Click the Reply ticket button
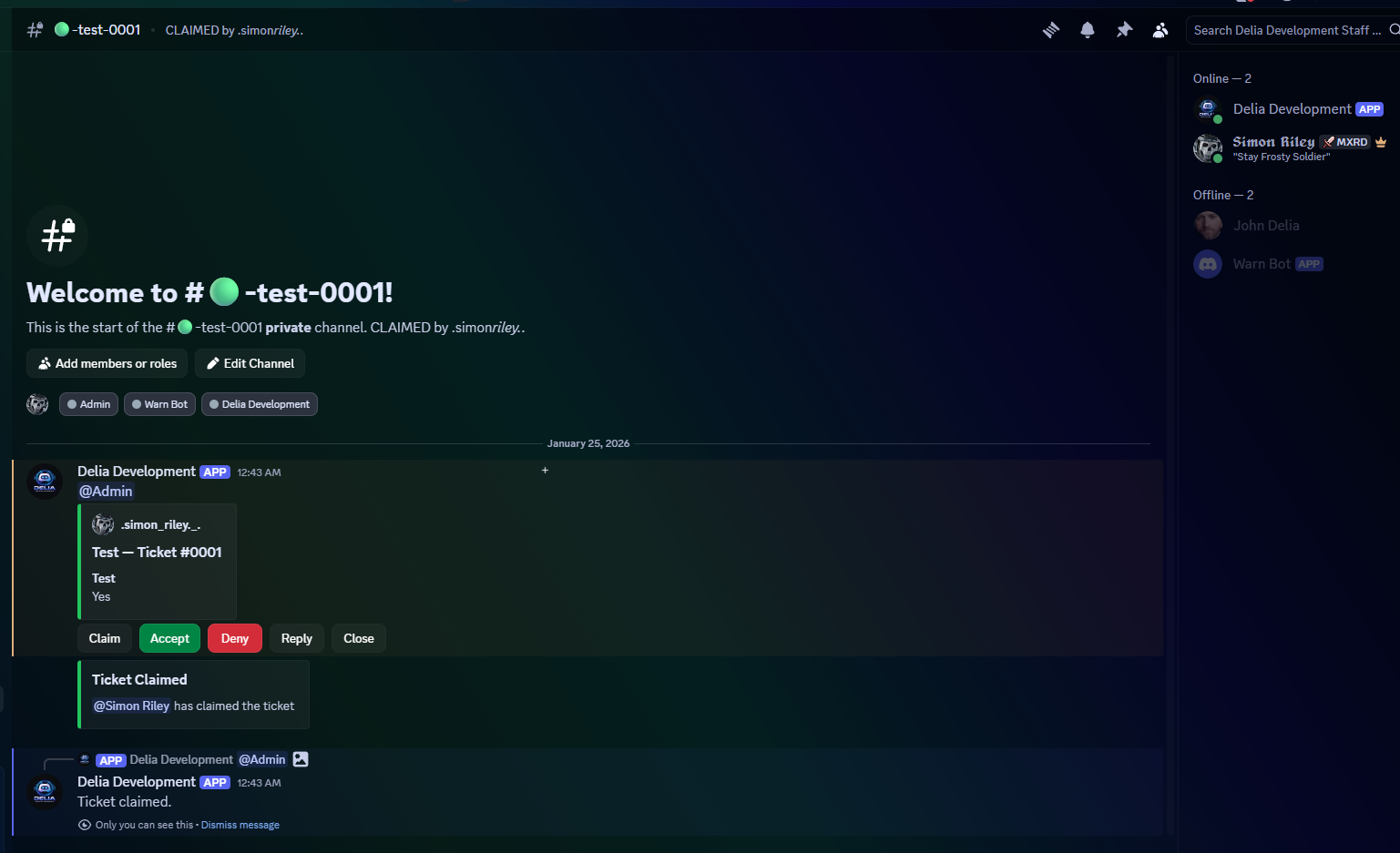Image resolution: width=1400 pixels, height=853 pixels. click(x=296, y=638)
